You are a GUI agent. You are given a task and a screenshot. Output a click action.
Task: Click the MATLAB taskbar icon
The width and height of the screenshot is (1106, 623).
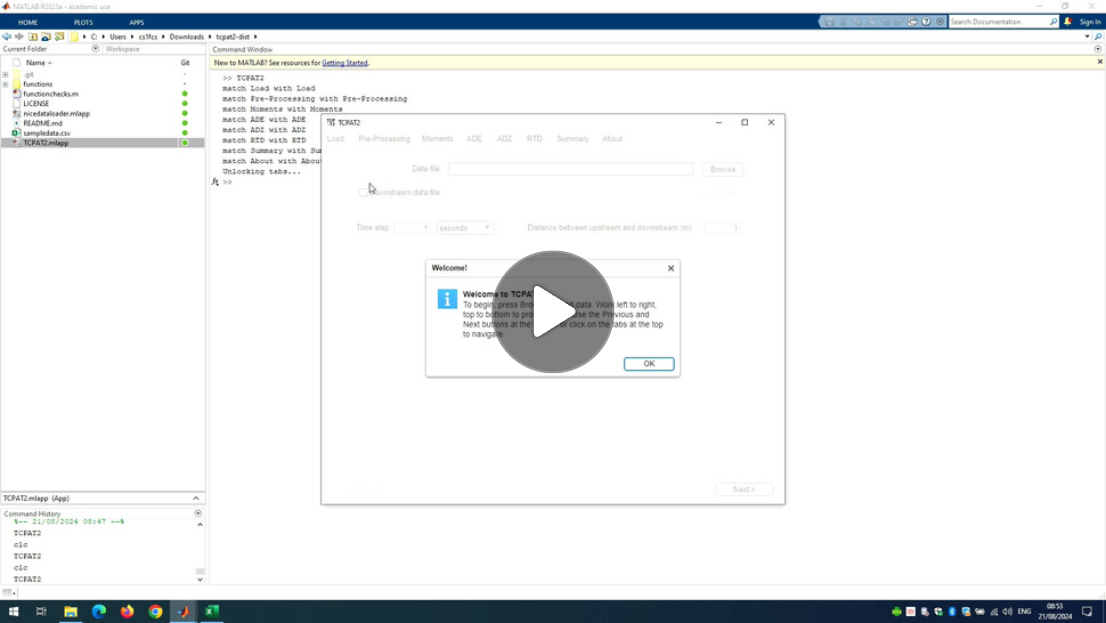coord(183,611)
